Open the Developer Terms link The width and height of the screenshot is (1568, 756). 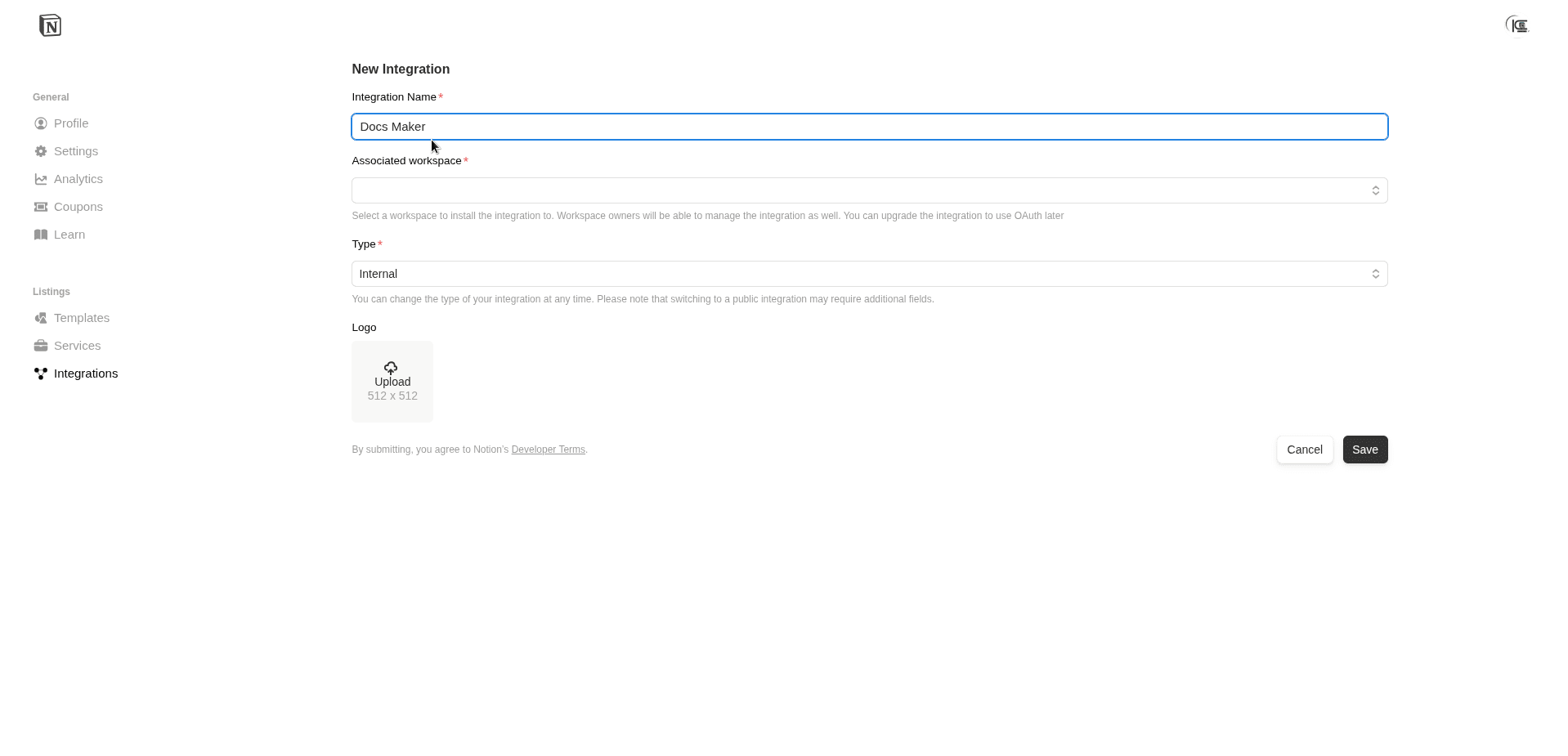(x=548, y=450)
